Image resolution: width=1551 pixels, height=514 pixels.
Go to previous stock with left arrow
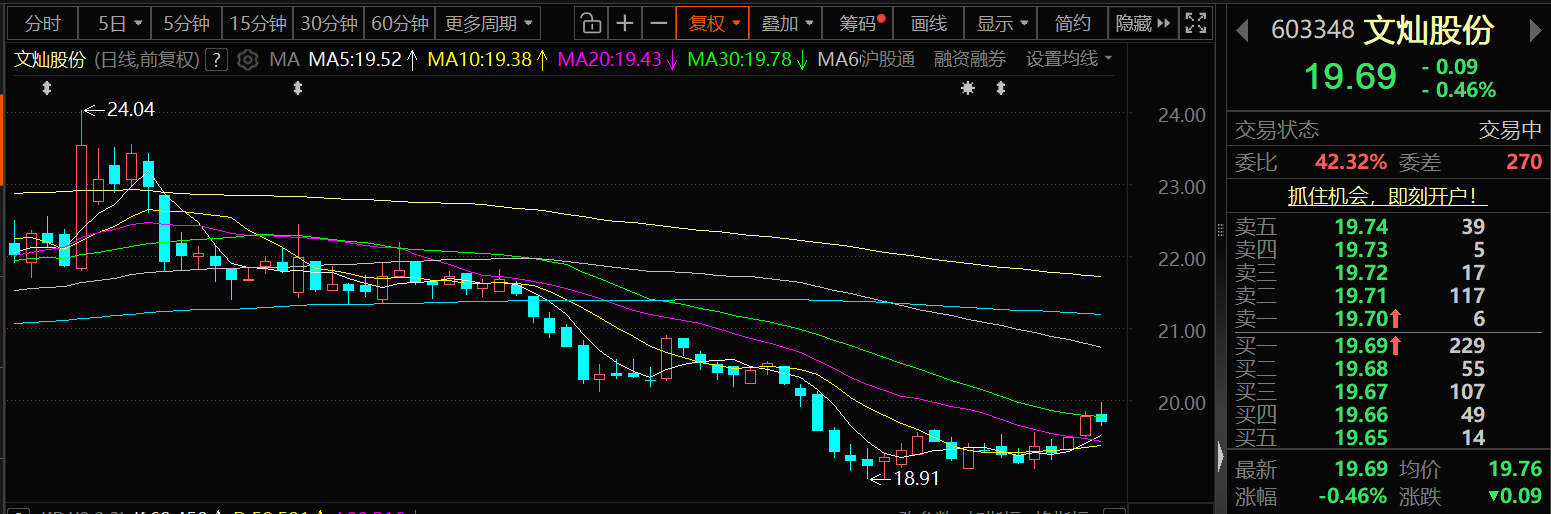(x=1242, y=31)
